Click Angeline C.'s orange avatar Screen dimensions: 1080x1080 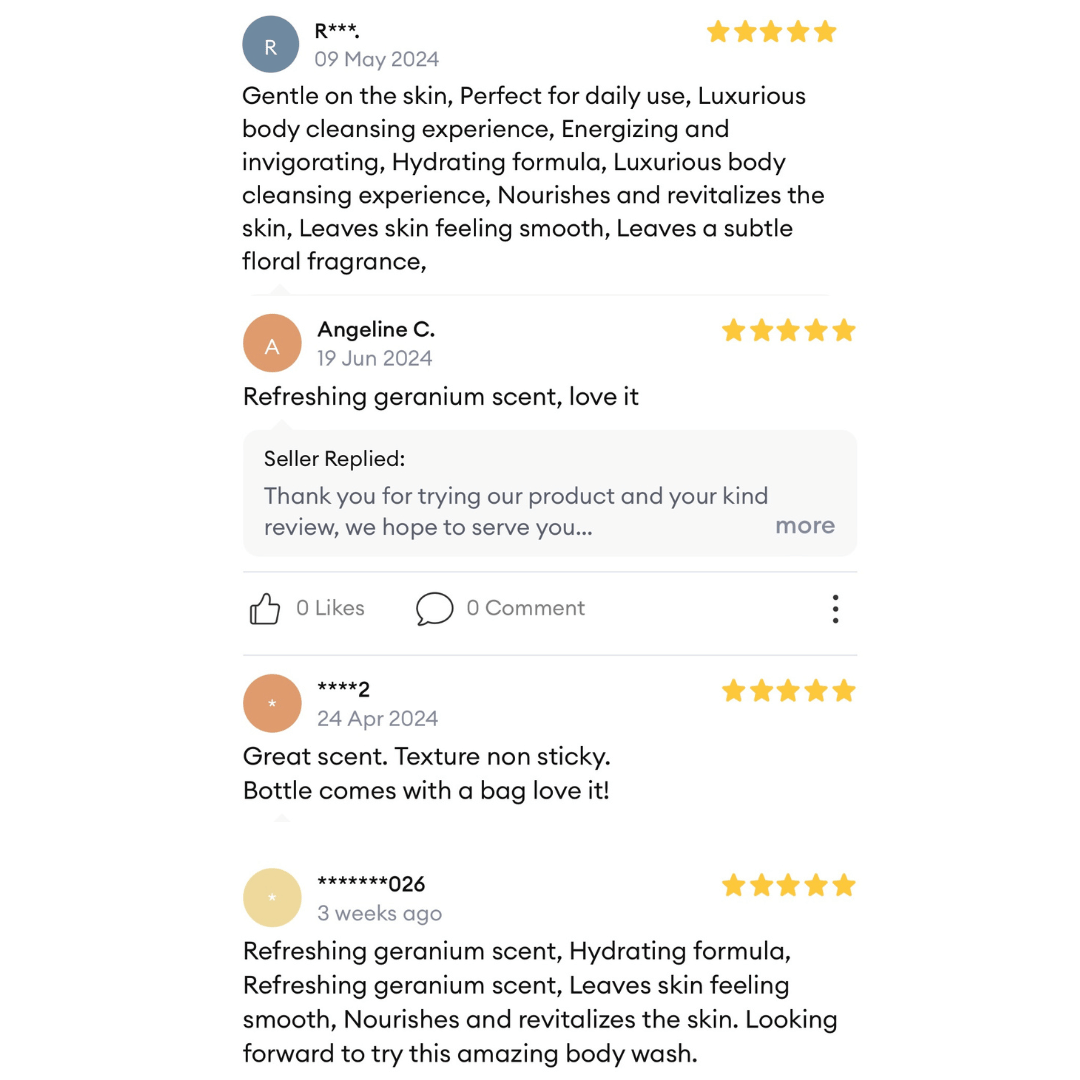(x=272, y=343)
